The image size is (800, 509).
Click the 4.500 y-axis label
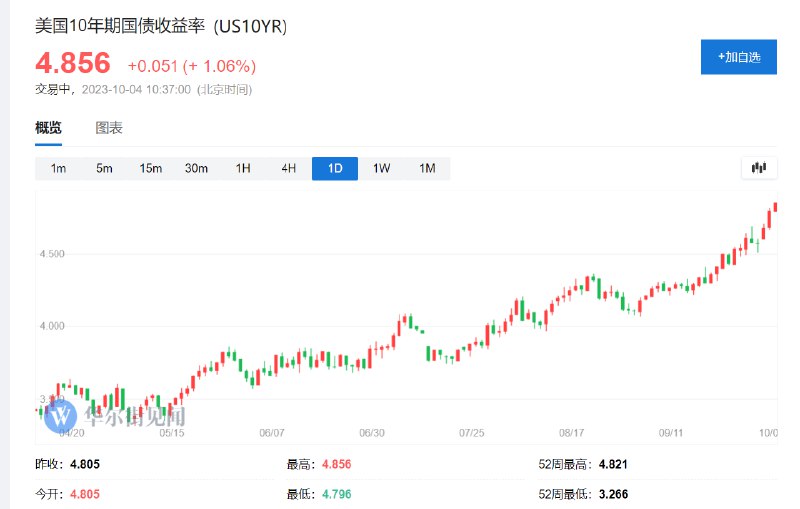[x=52, y=254]
